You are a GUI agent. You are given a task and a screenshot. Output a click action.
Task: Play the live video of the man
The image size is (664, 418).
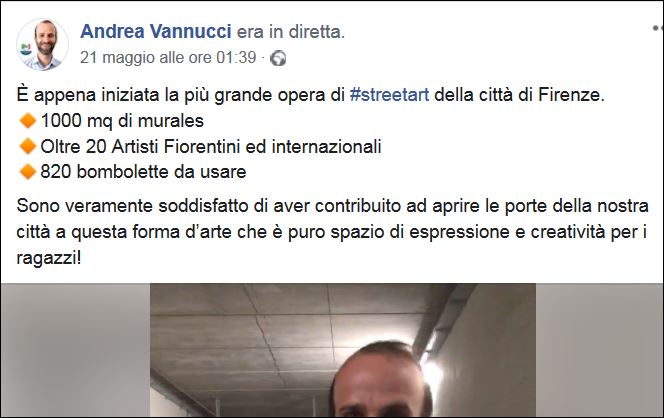[x=343, y=351]
